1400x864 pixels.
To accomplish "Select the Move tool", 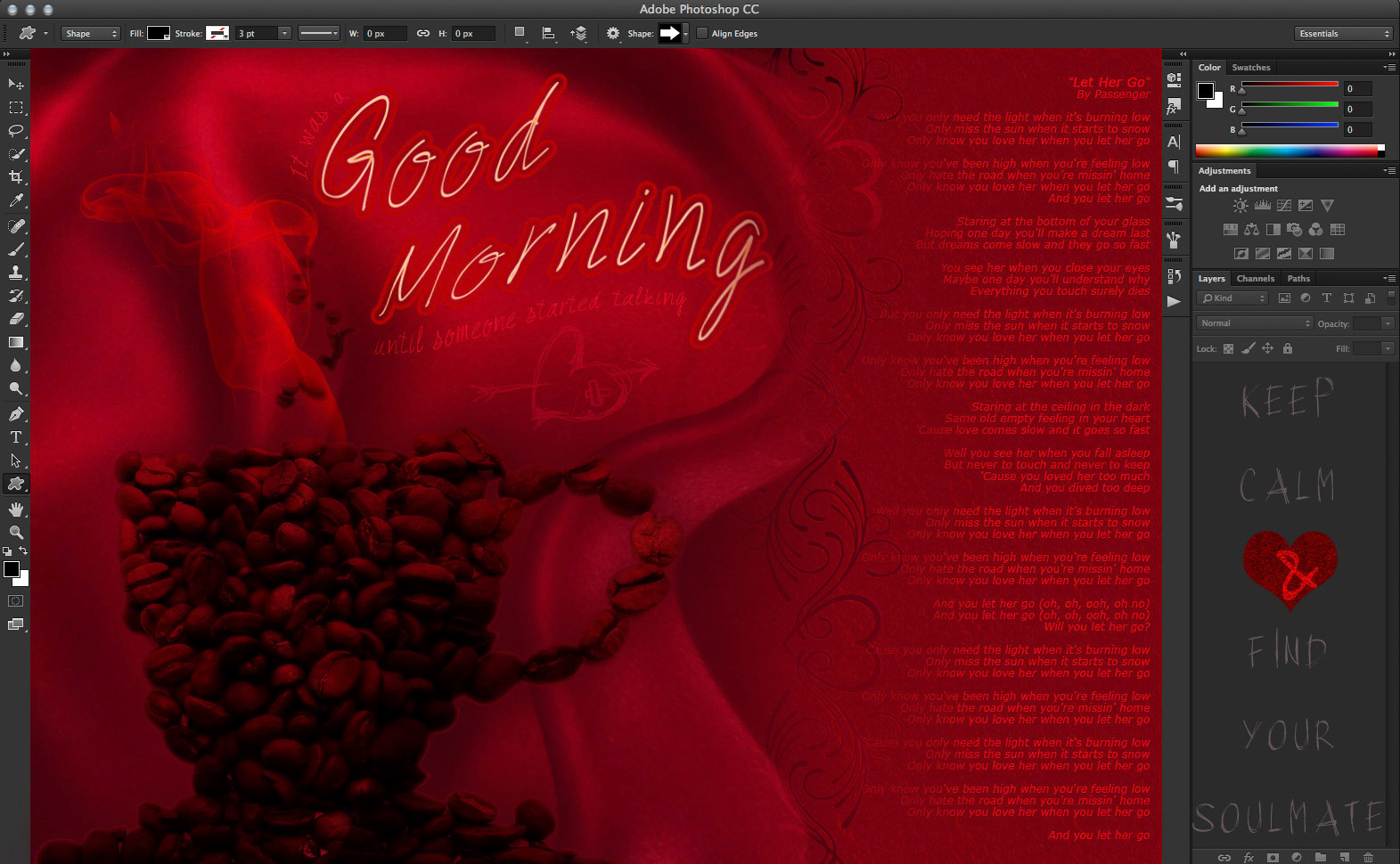I will 16,84.
